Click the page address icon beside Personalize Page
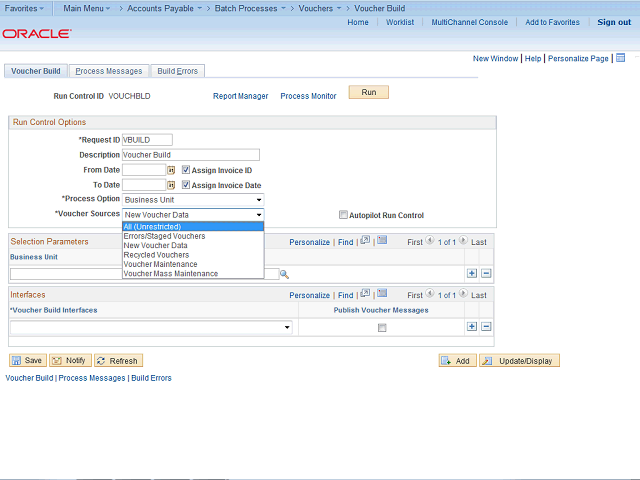 (x=620, y=58)
